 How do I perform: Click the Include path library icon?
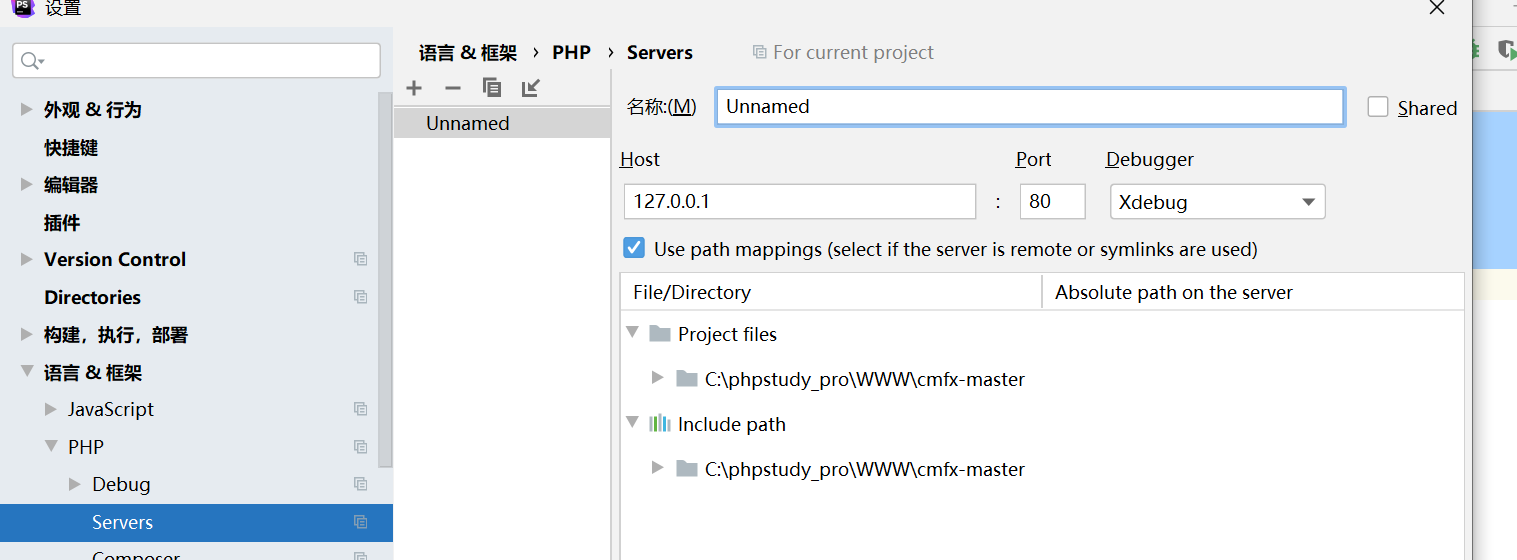(659, 424)
